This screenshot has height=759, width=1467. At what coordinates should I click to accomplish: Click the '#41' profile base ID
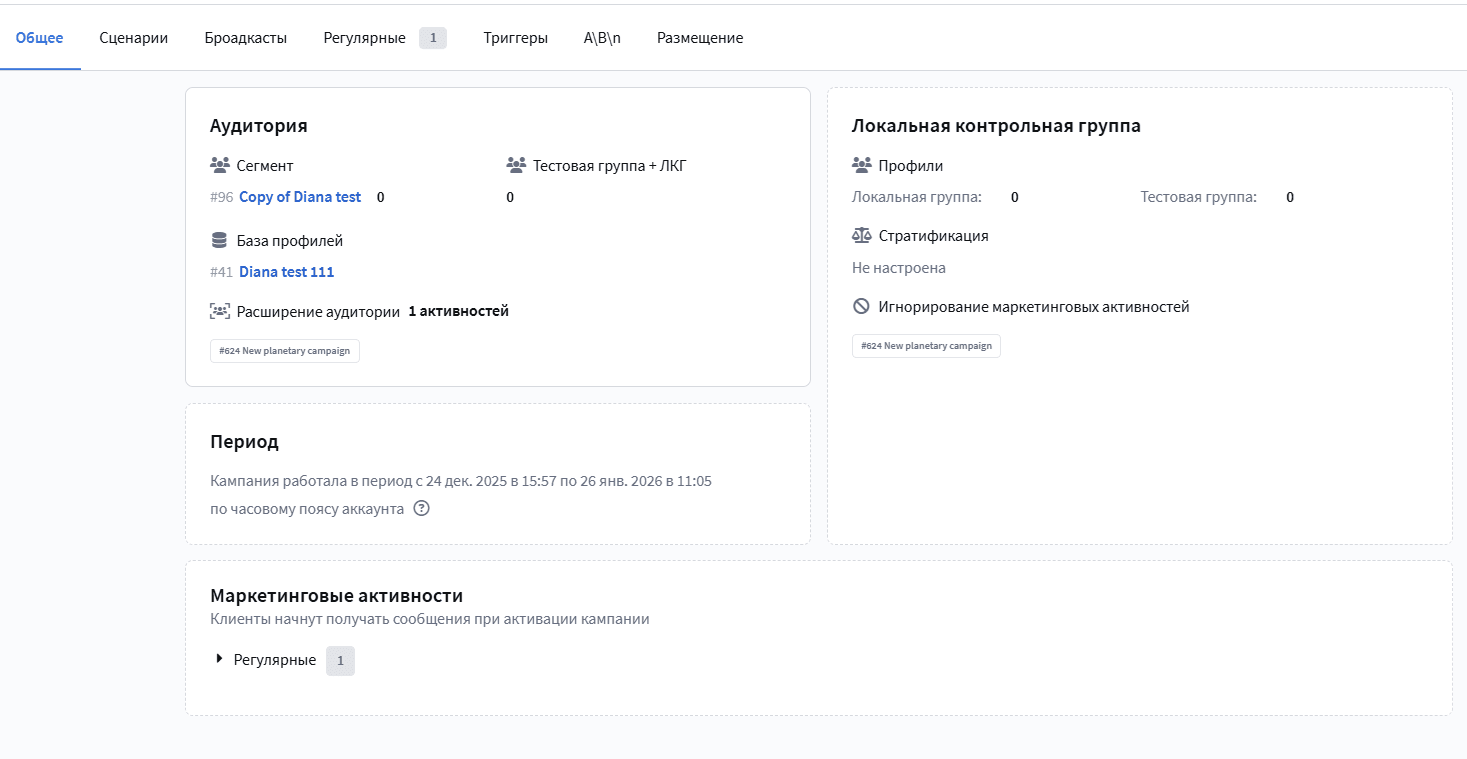click(222, 272)
